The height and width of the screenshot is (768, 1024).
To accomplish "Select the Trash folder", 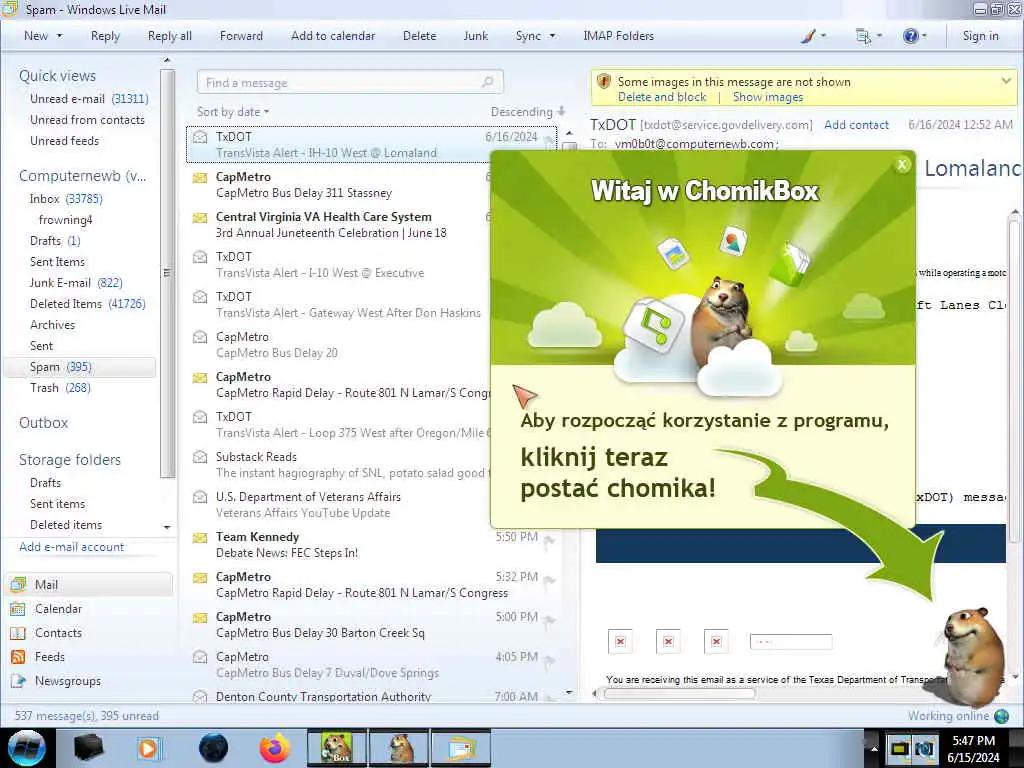I will tap(60, 388).
